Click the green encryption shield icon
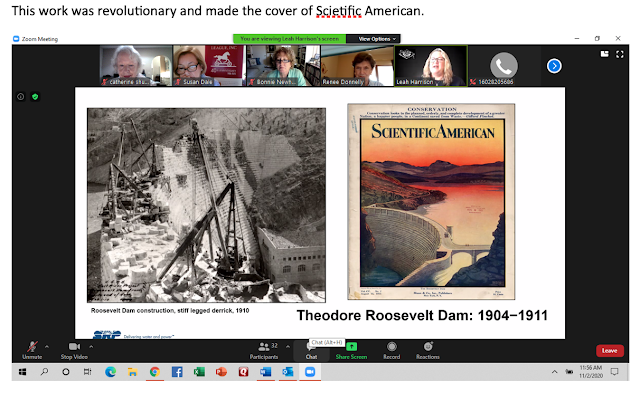 tap(35, 97)
